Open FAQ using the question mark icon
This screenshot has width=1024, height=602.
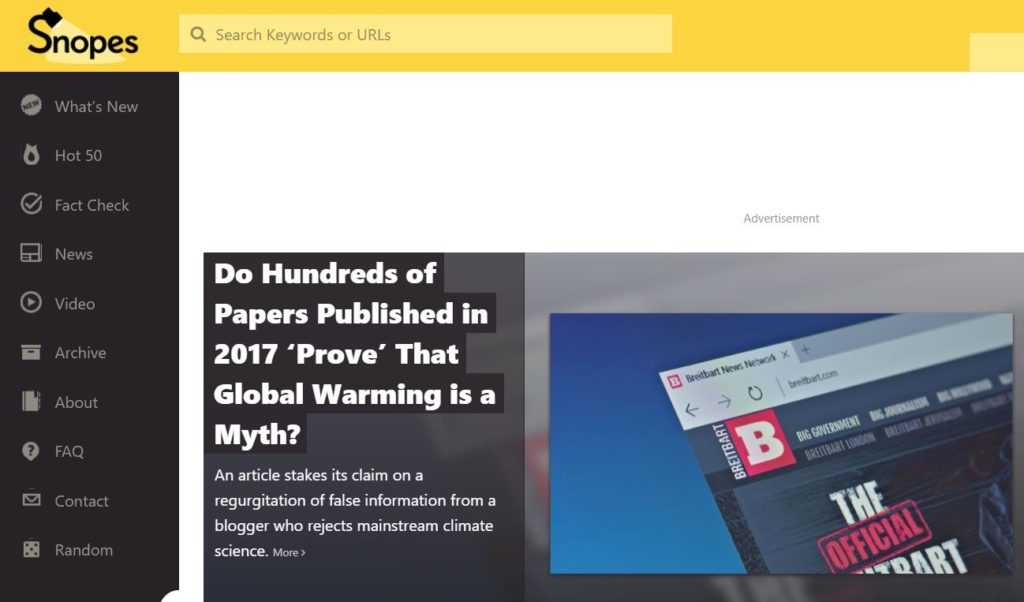click(x=30, y=451)
